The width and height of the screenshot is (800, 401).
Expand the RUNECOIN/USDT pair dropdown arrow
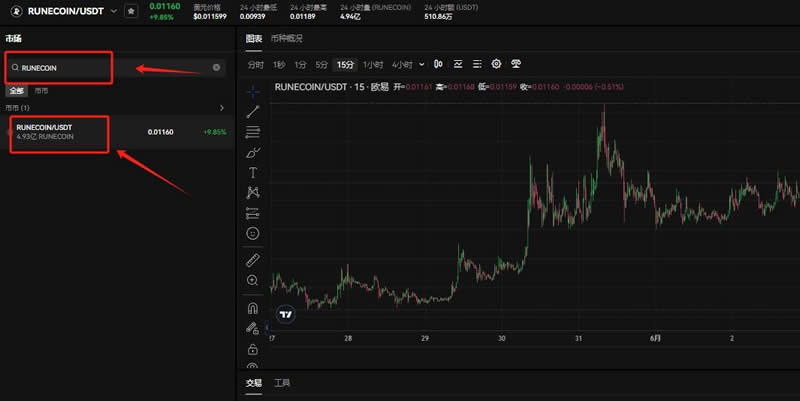114,11
